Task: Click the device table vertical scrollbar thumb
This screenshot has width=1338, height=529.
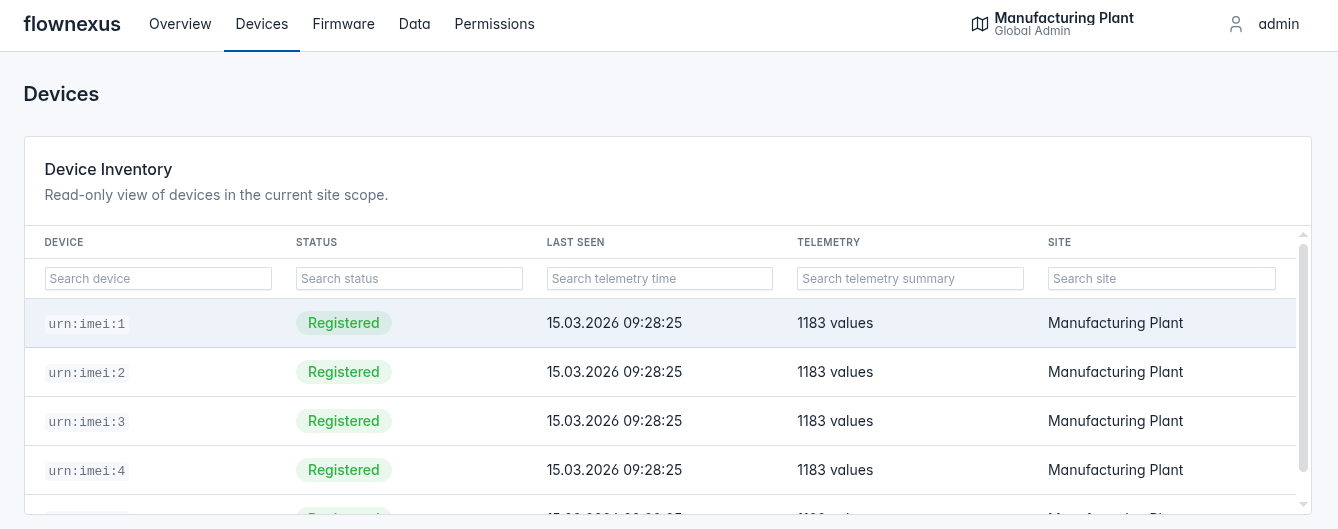Action: click(1303, 357)
